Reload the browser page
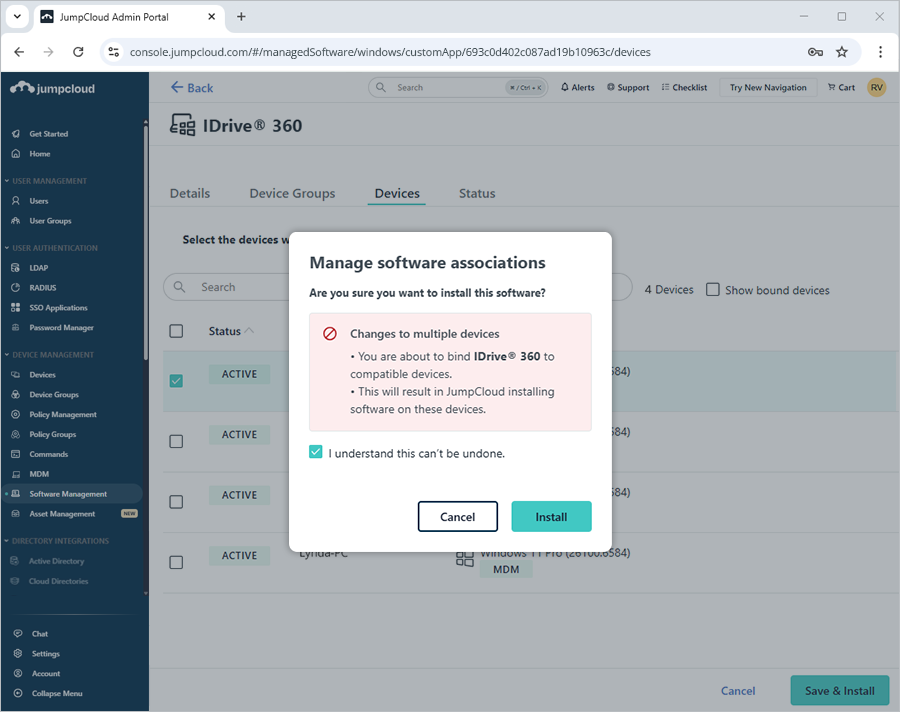This screenshot has height=712, width=900. pyautogui.click(x=78, y=52)
